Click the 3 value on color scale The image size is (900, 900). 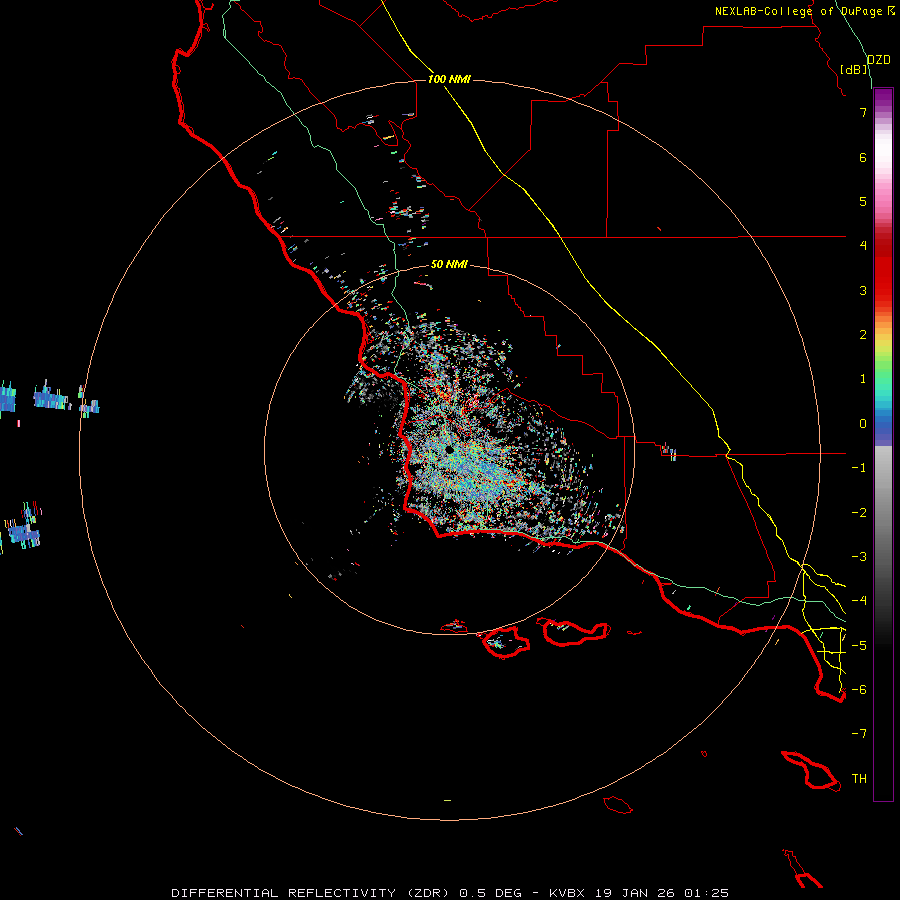pos(863,290)
